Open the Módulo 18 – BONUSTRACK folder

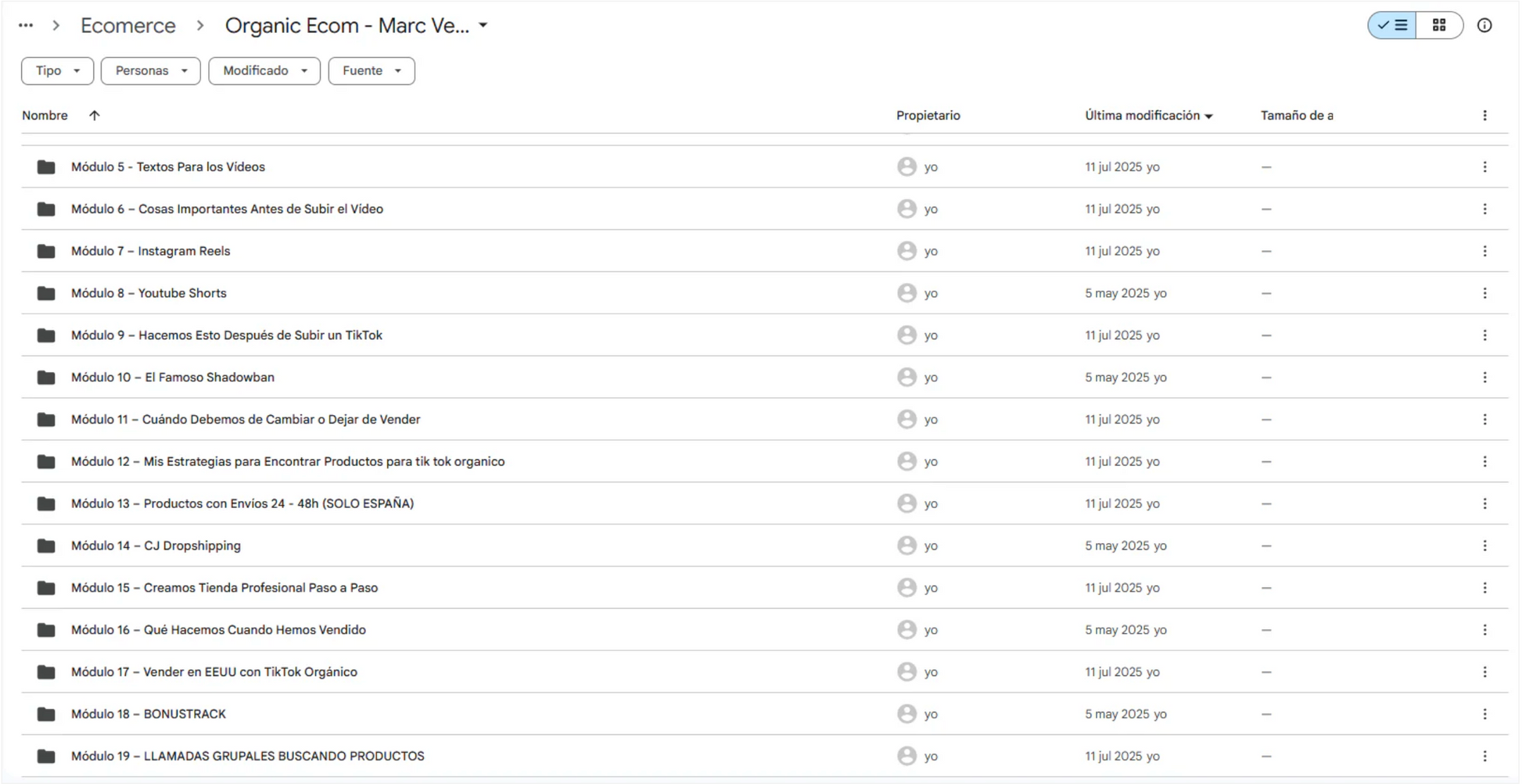click(x=149, y=714)
